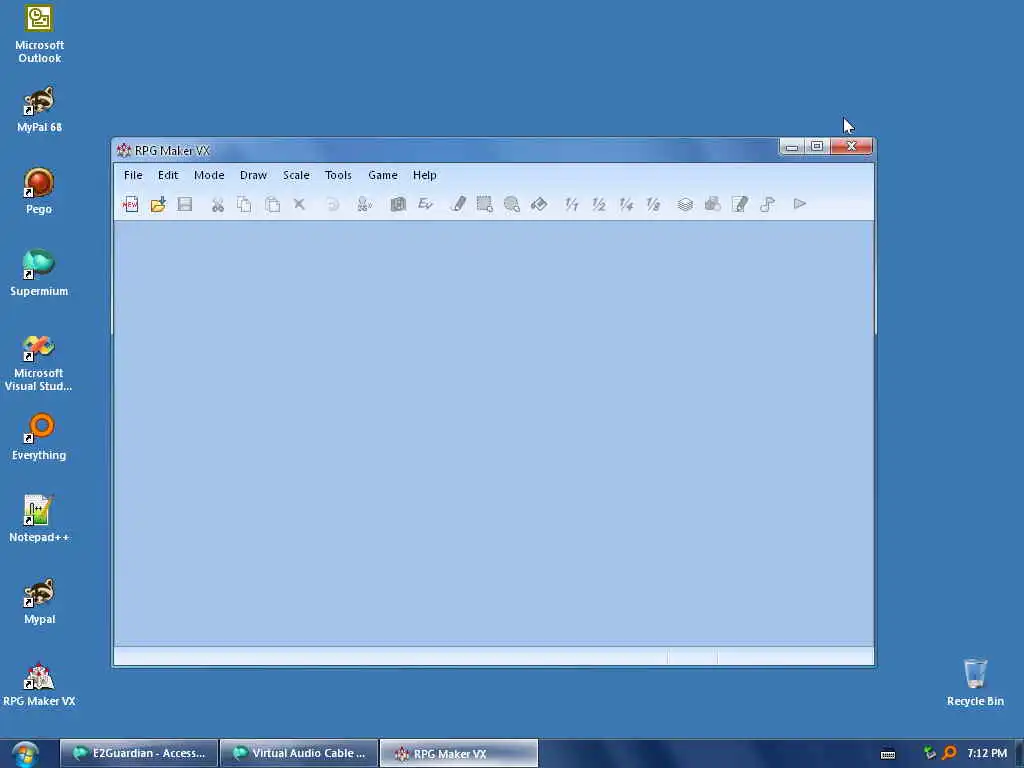This screenshot has height=768, width=1024.
Task: Select the Supermium desktop shortcut
Action: 39,274
